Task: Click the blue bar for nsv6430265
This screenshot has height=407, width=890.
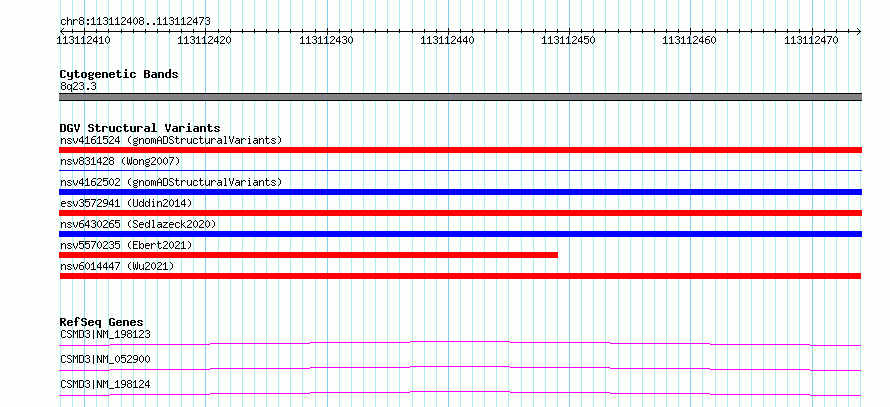Action: (x=460, y=234)
